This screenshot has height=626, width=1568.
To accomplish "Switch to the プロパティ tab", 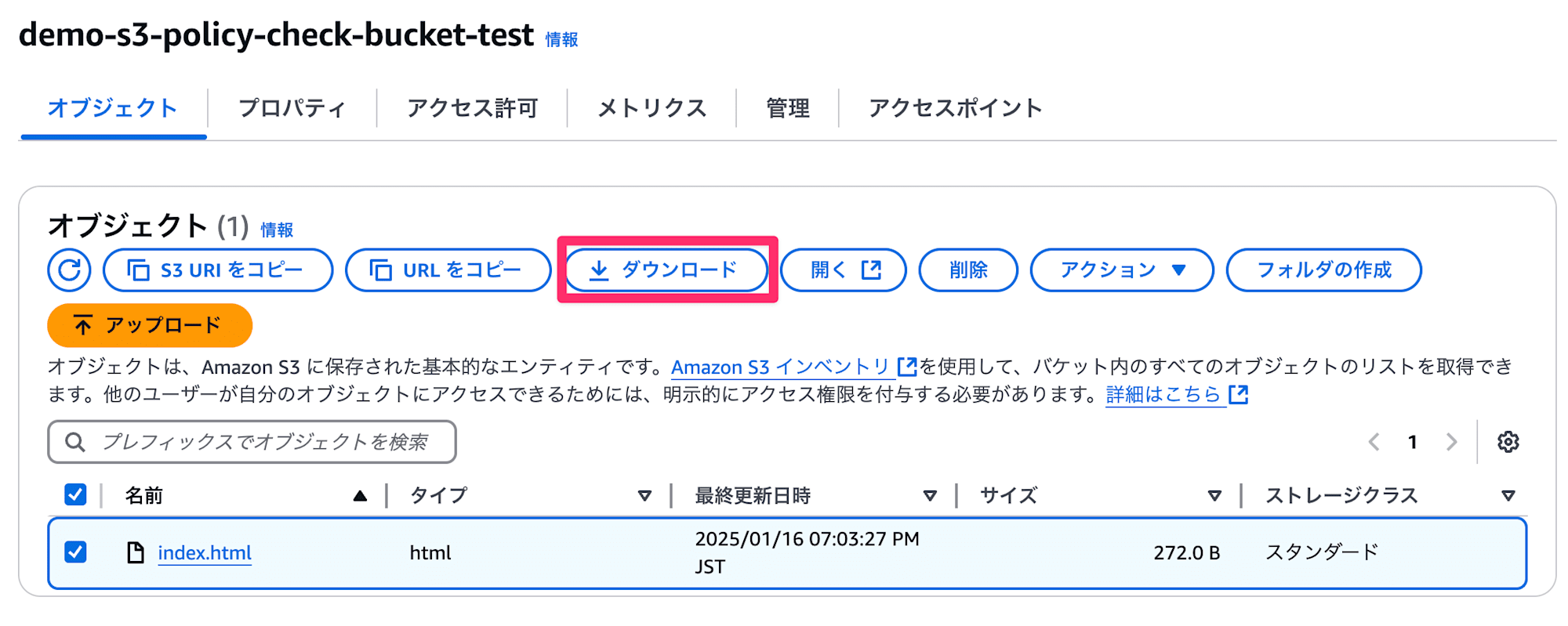I will (x=292, y=108).
